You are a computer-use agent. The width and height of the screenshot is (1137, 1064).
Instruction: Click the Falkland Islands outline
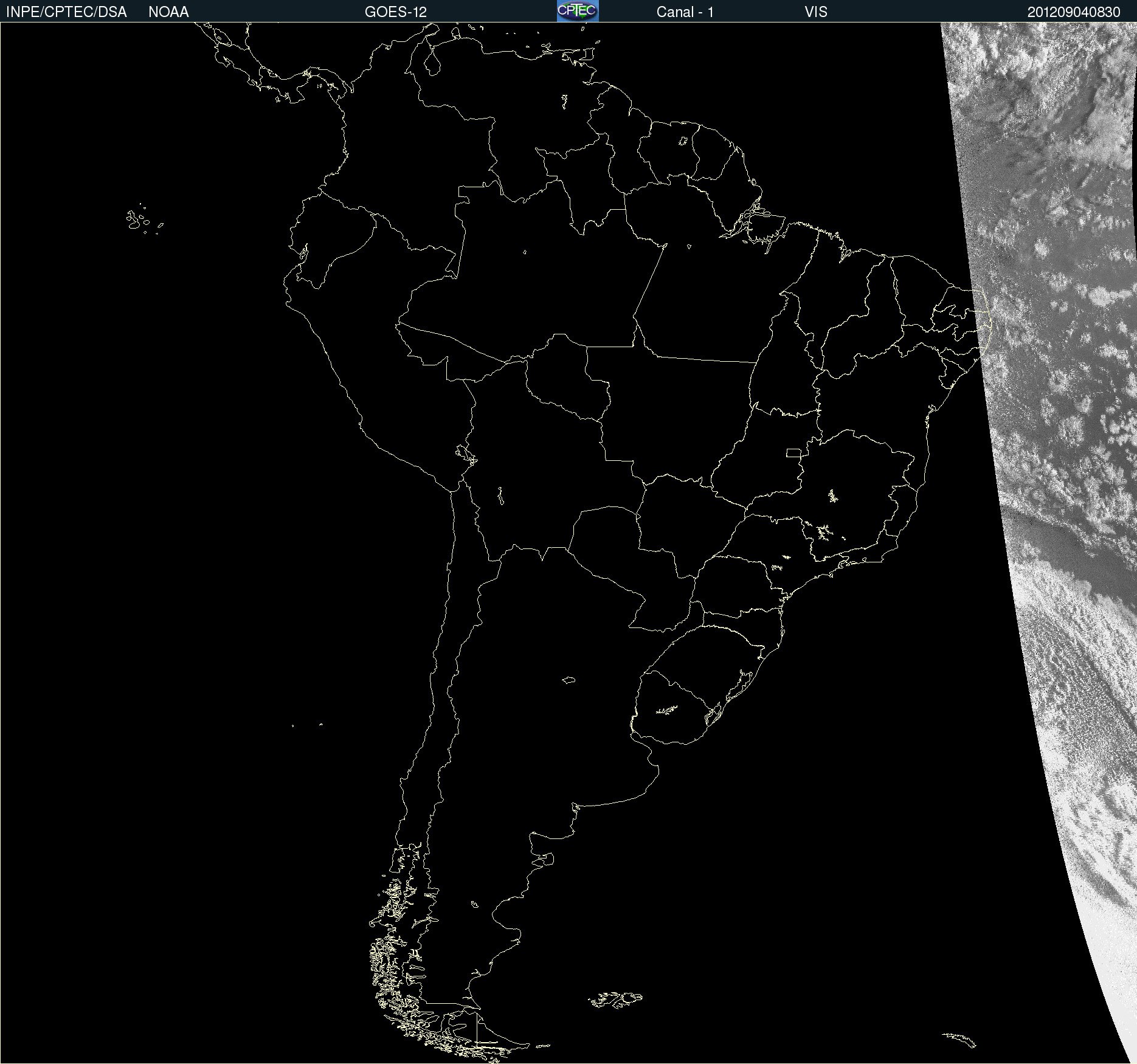coord(615,1000)
